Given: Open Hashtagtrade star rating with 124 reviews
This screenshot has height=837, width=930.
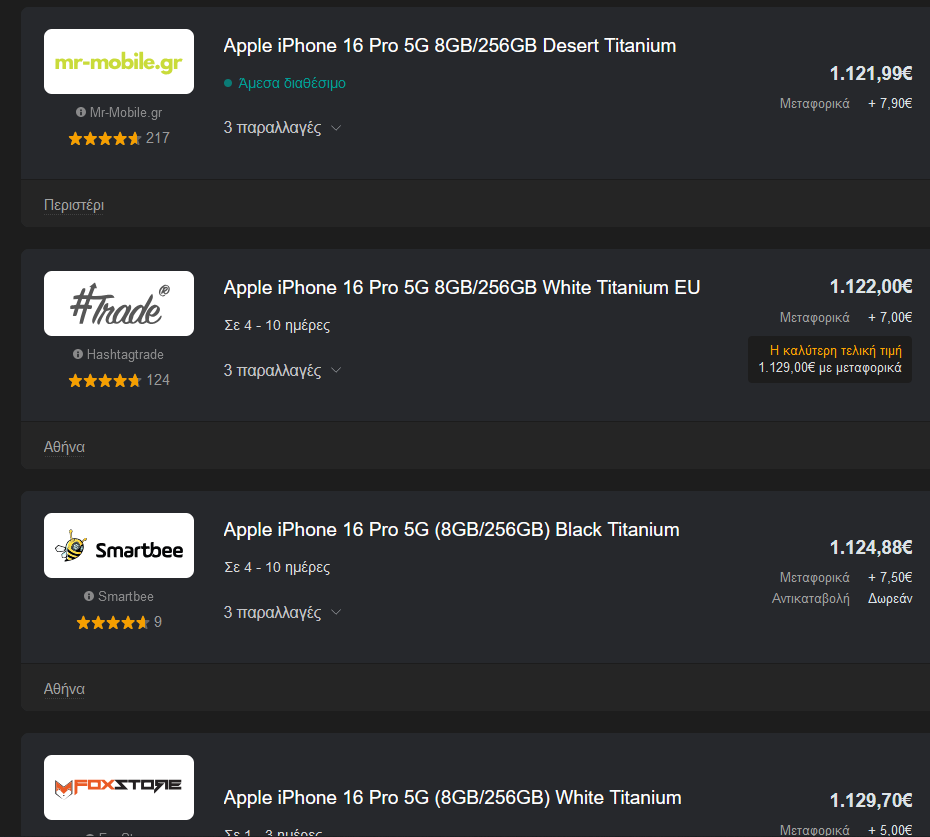Looking at the screenshot, I should (x=119, y=380).
